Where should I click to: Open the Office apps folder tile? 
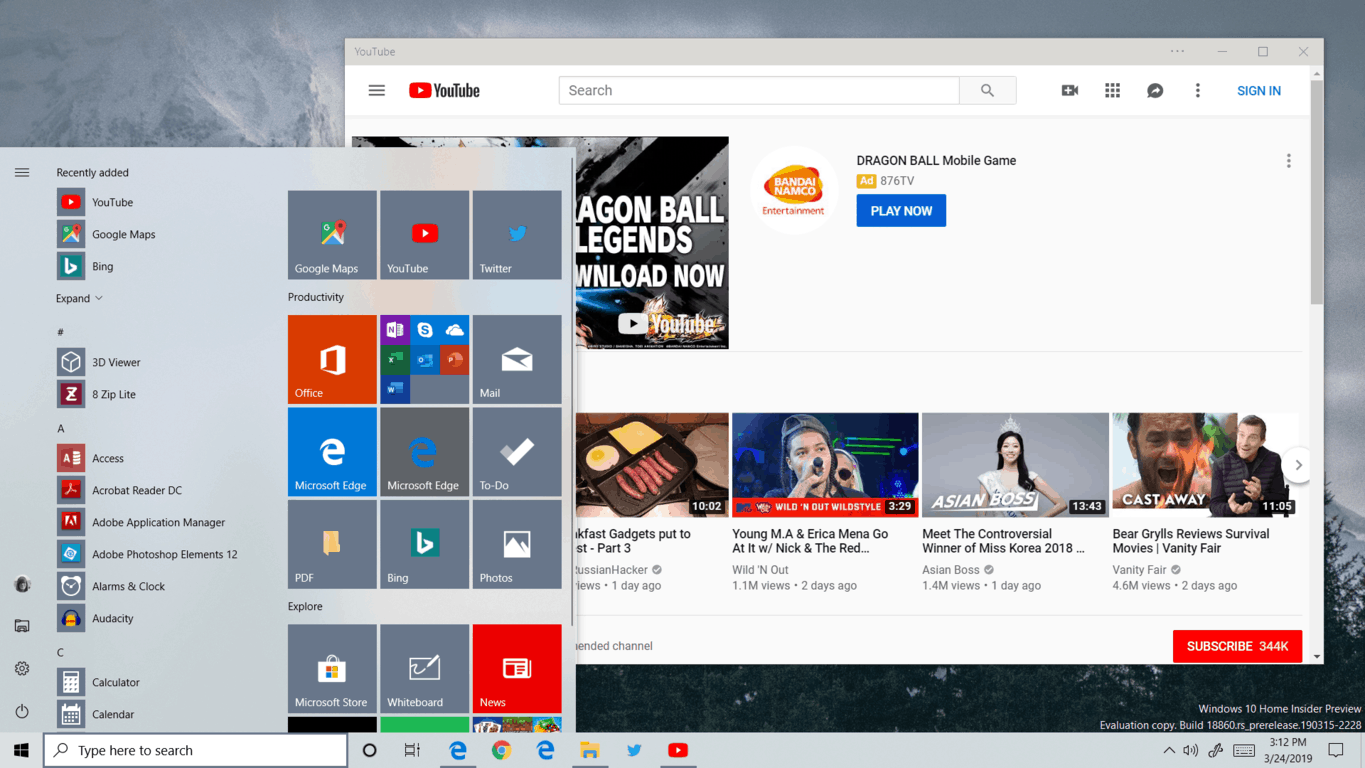[x=424, y=359]
